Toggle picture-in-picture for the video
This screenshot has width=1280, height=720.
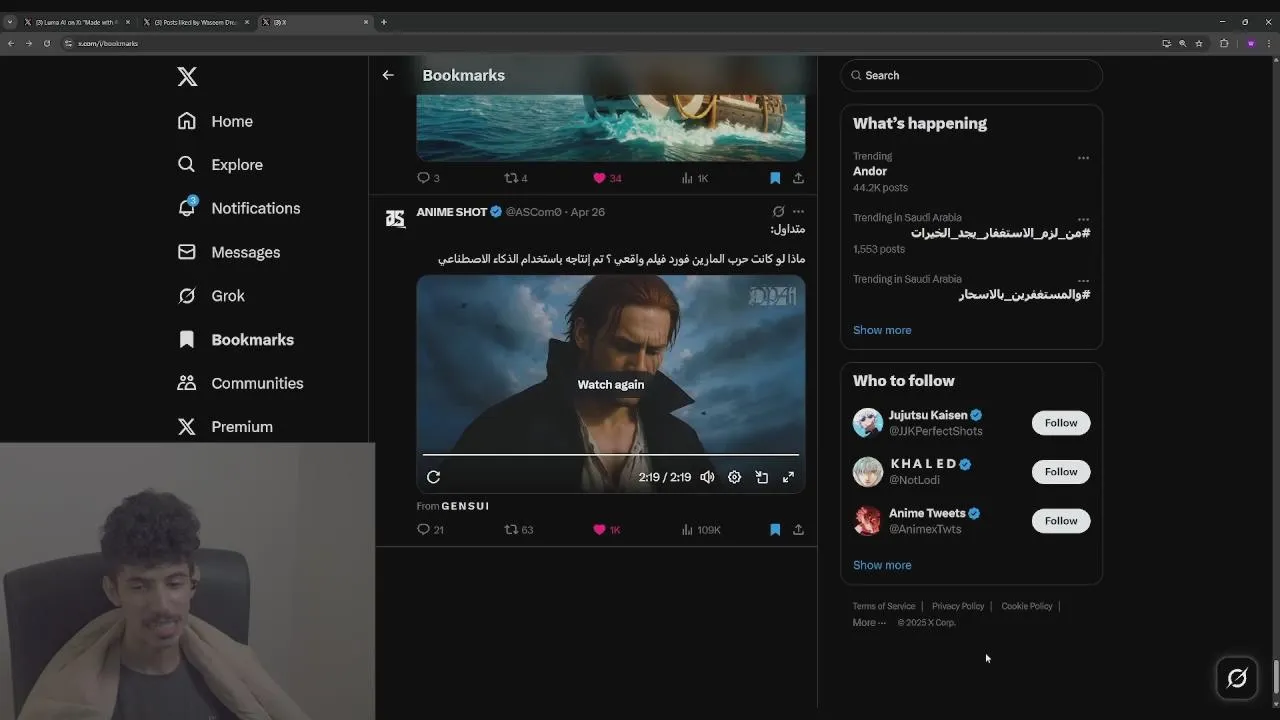761,477
